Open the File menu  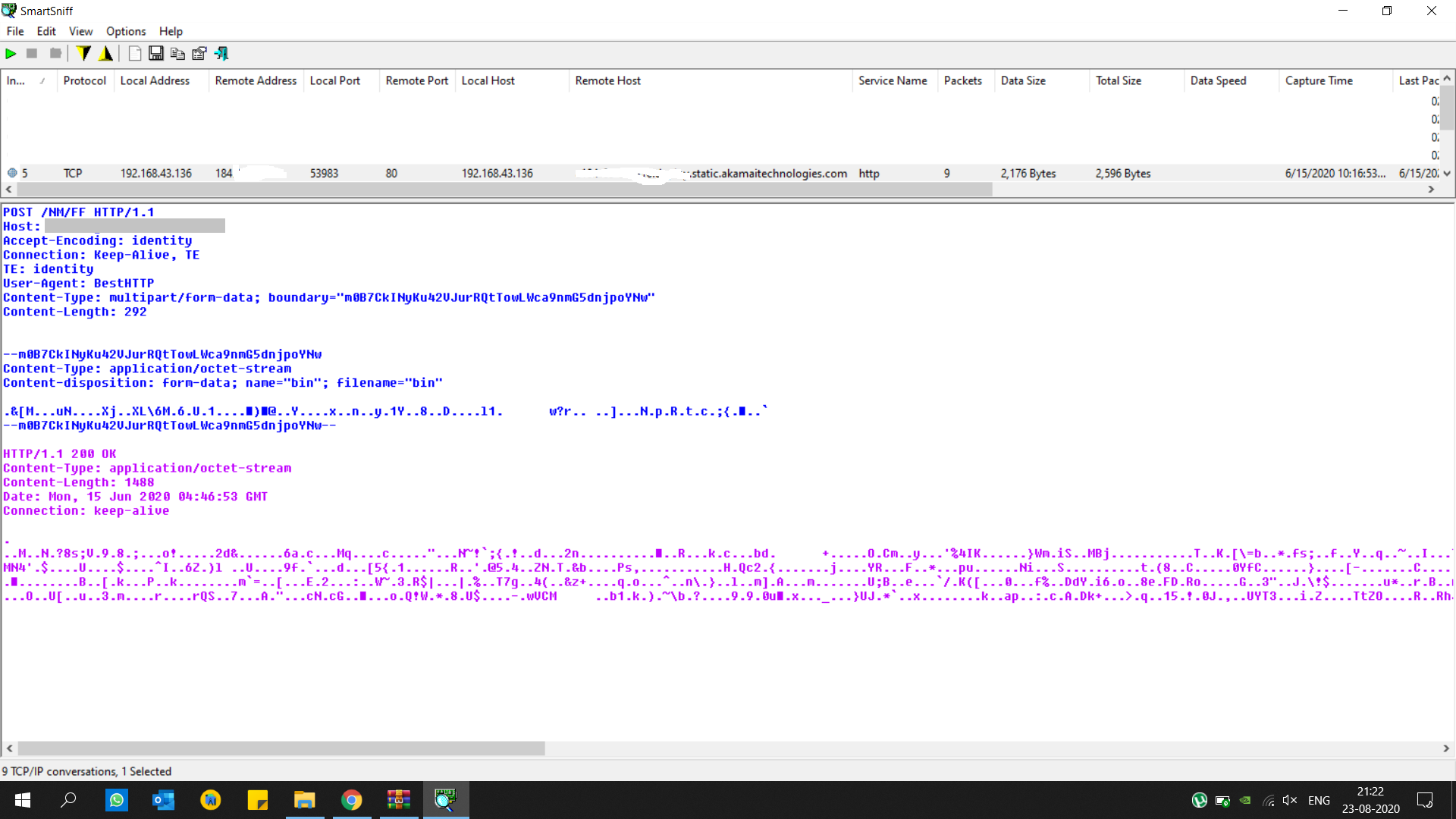(15, 31)
